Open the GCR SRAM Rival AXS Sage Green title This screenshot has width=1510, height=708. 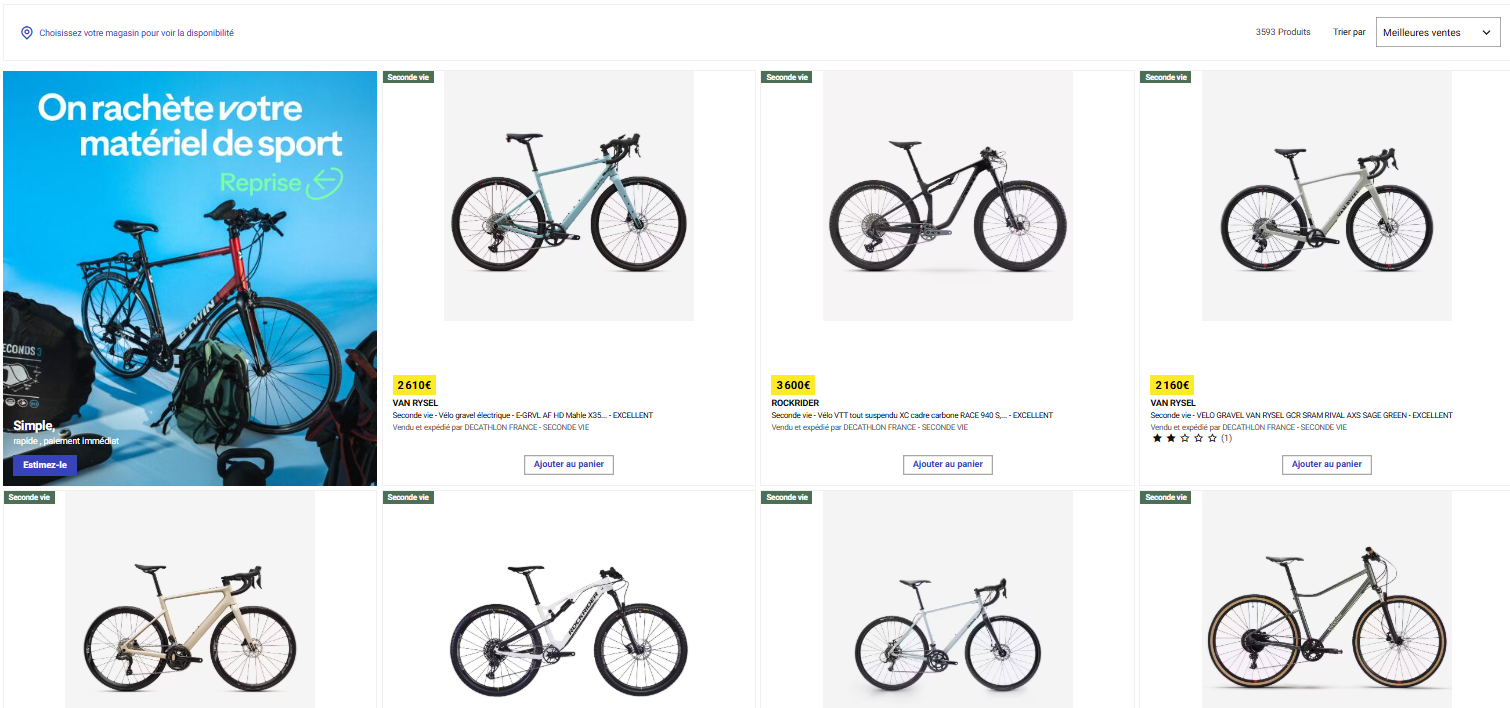point(1300,415)
